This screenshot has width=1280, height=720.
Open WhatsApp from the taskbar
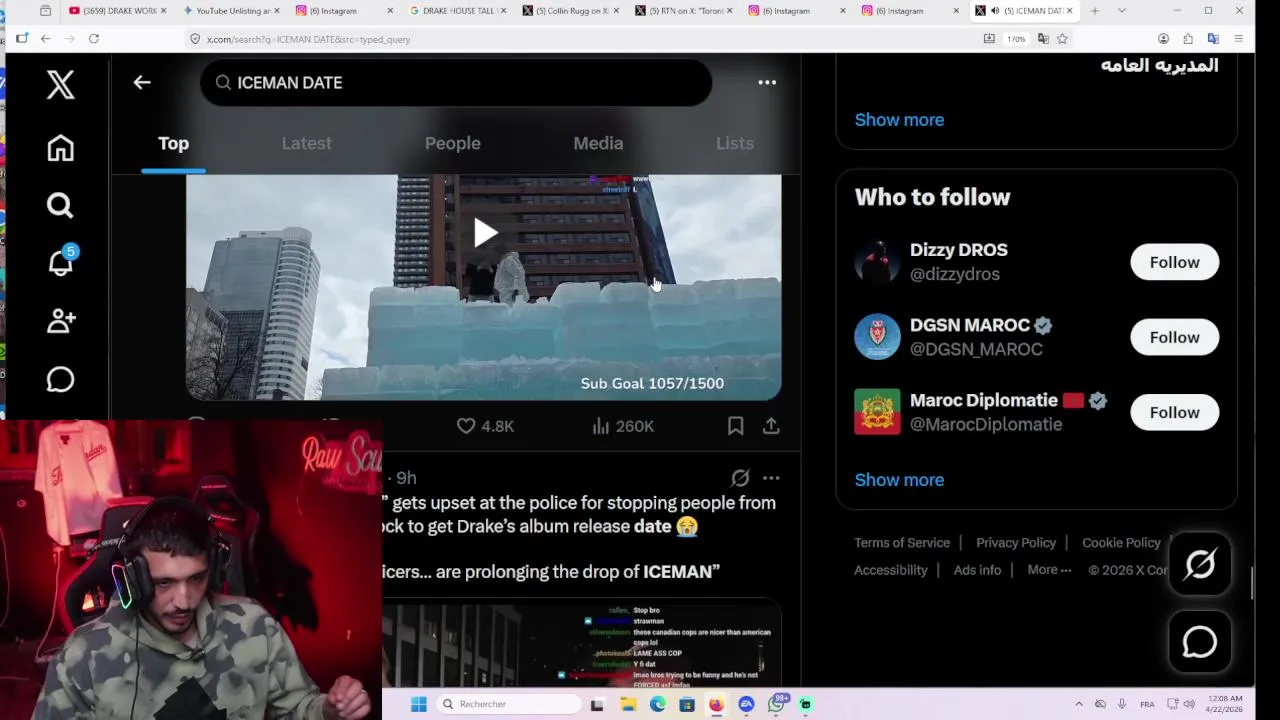click(x=776, y=704)
